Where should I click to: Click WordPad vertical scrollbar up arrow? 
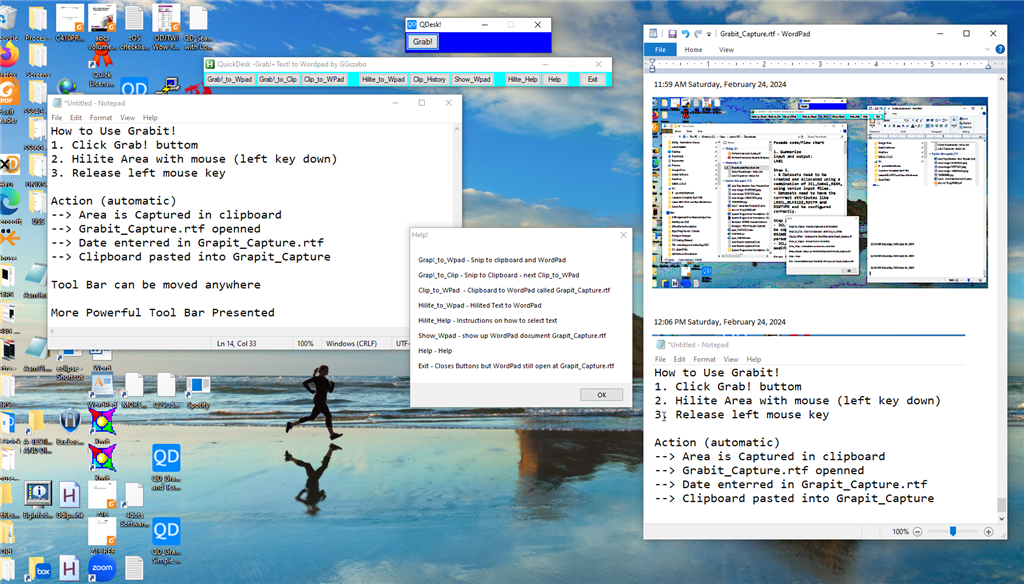click(1001, 79)
